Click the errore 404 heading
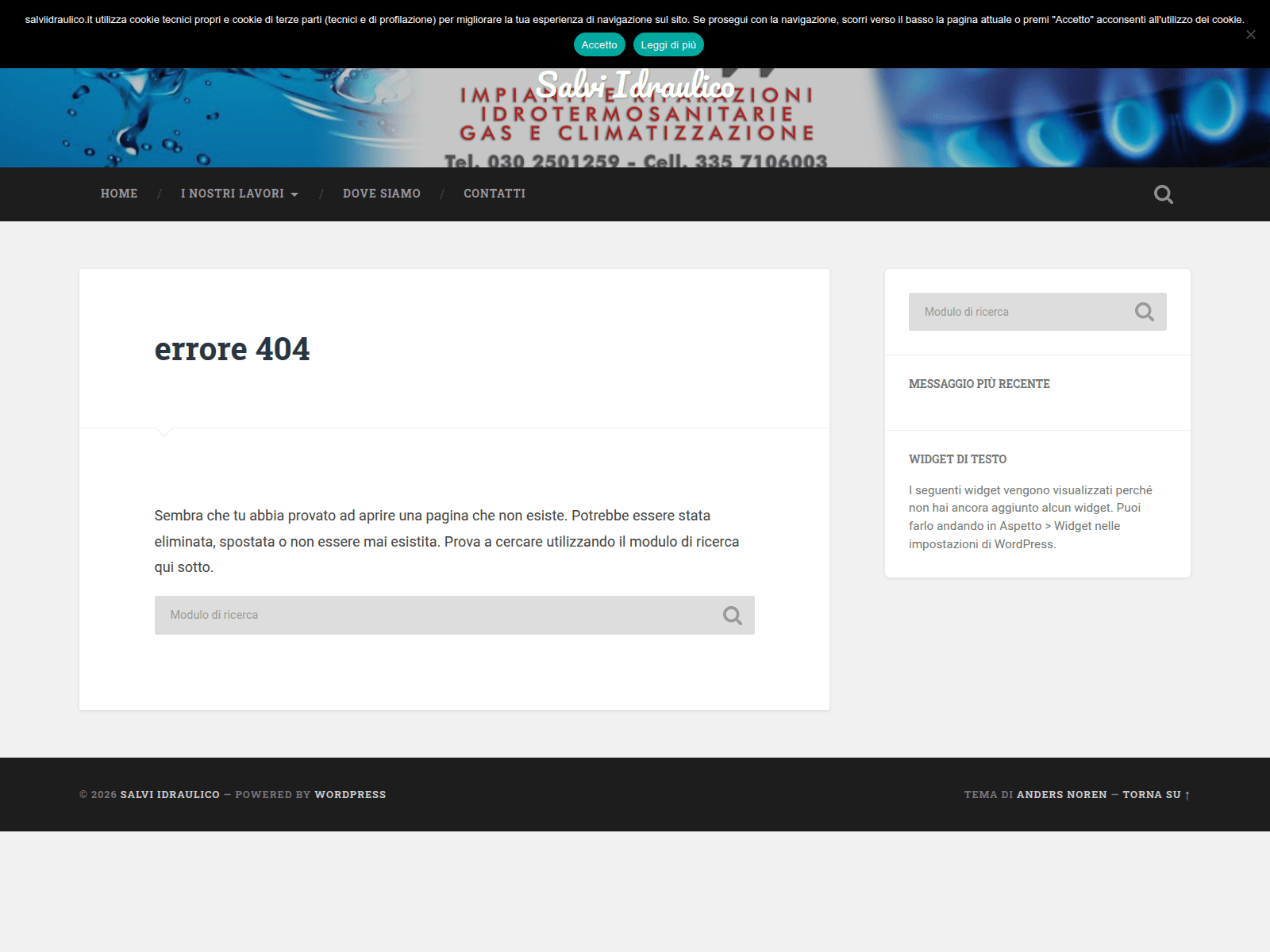1270x952 pixels. click(232, 349)
